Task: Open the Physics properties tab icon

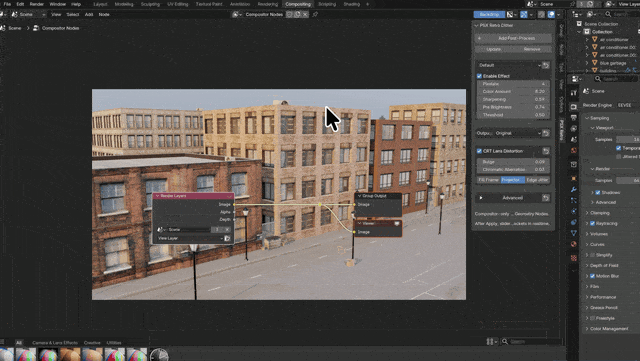Action: [573, 212]
